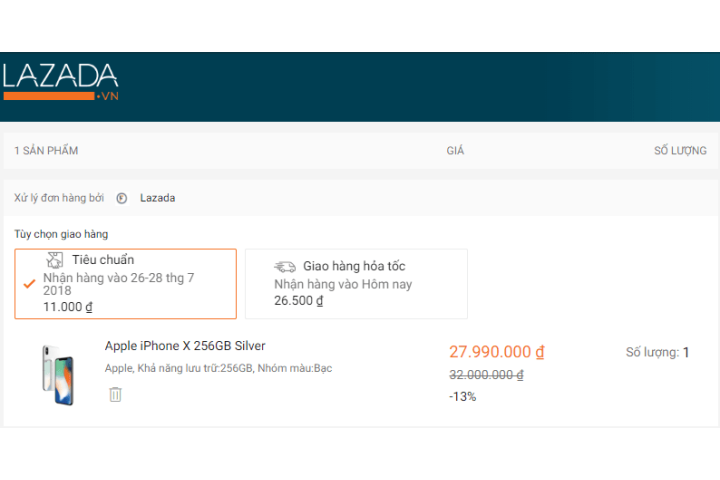Click the SỐ LƯỢNG column header
720x480 pixels.
[680, 151]
